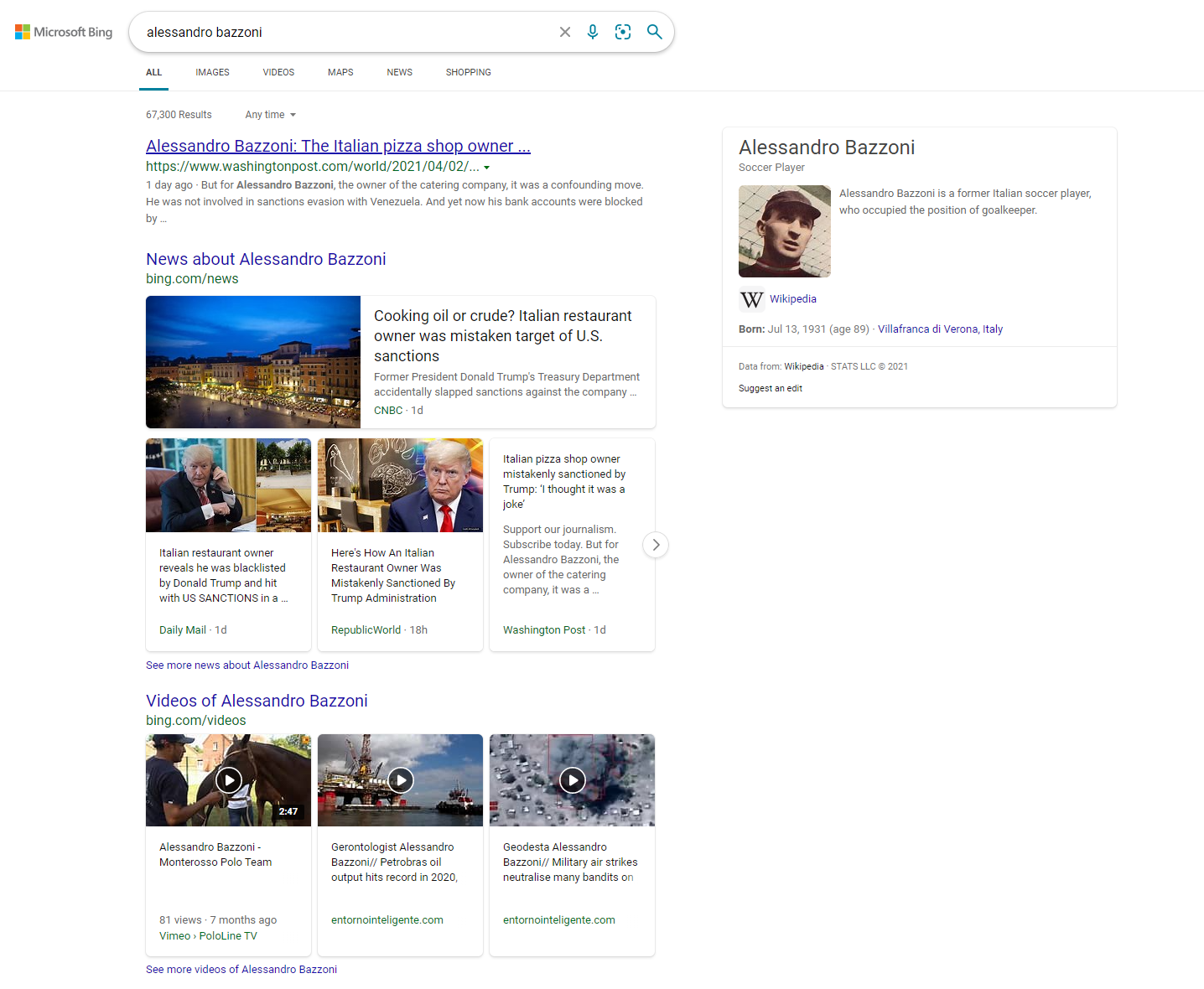Image resolution: width=1204 pixels, height=989 pixels.
Task: Select the ALL tab
Action: [x=154, y=72]
